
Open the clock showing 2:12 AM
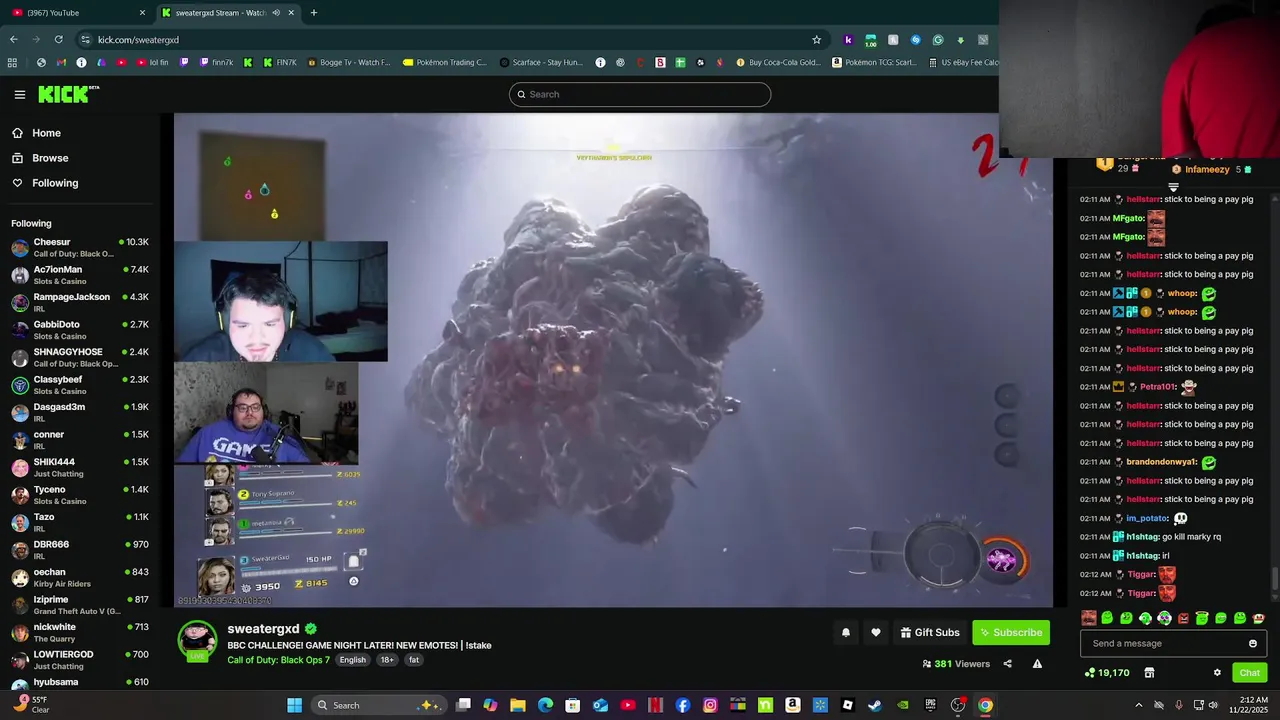pyautogui.click(x=1254, y=705)
